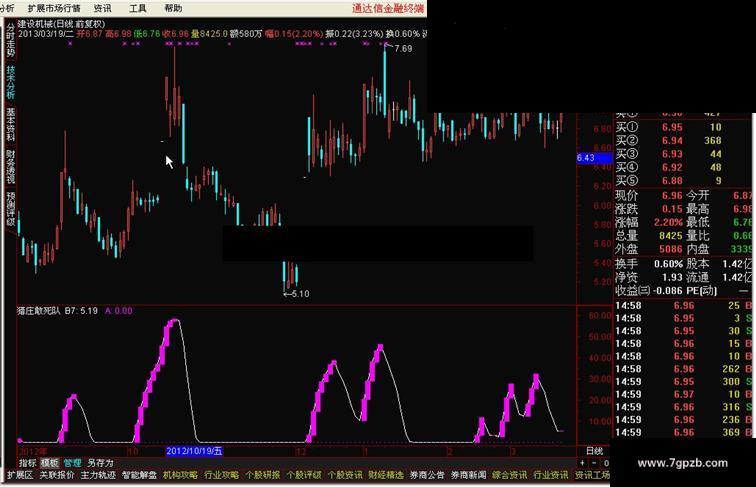Open the 个股资讯 bottom tab
The image size is (756, 487).
click(345, 475)
